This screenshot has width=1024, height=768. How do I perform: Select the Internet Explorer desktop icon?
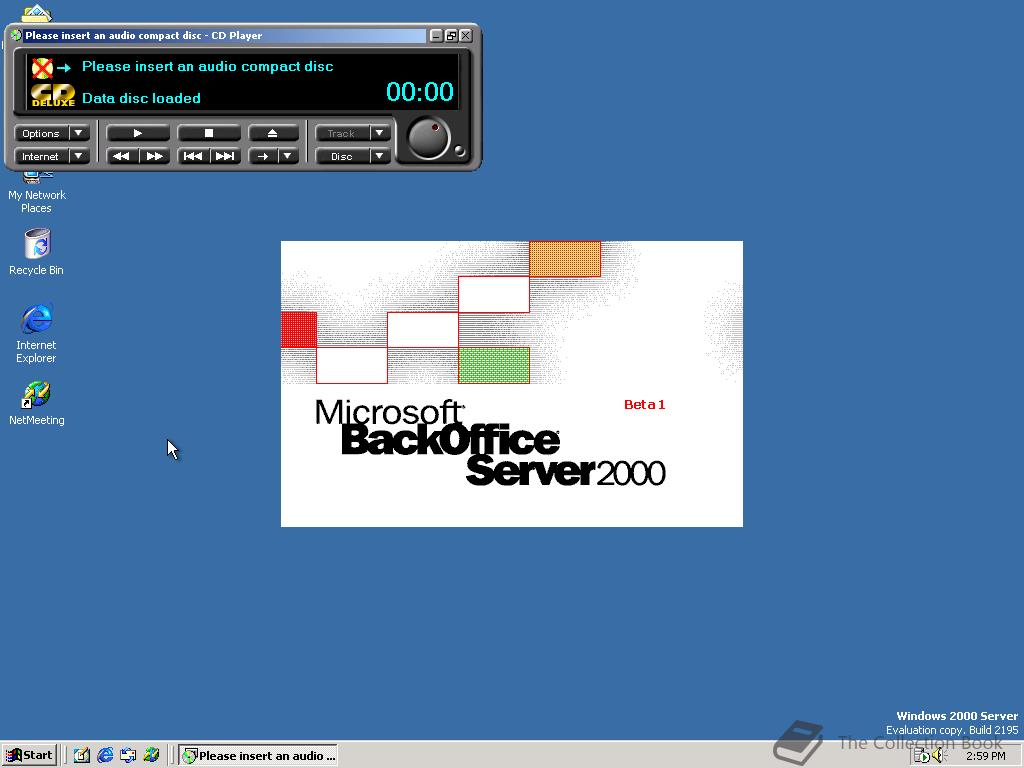pos(37,333)
